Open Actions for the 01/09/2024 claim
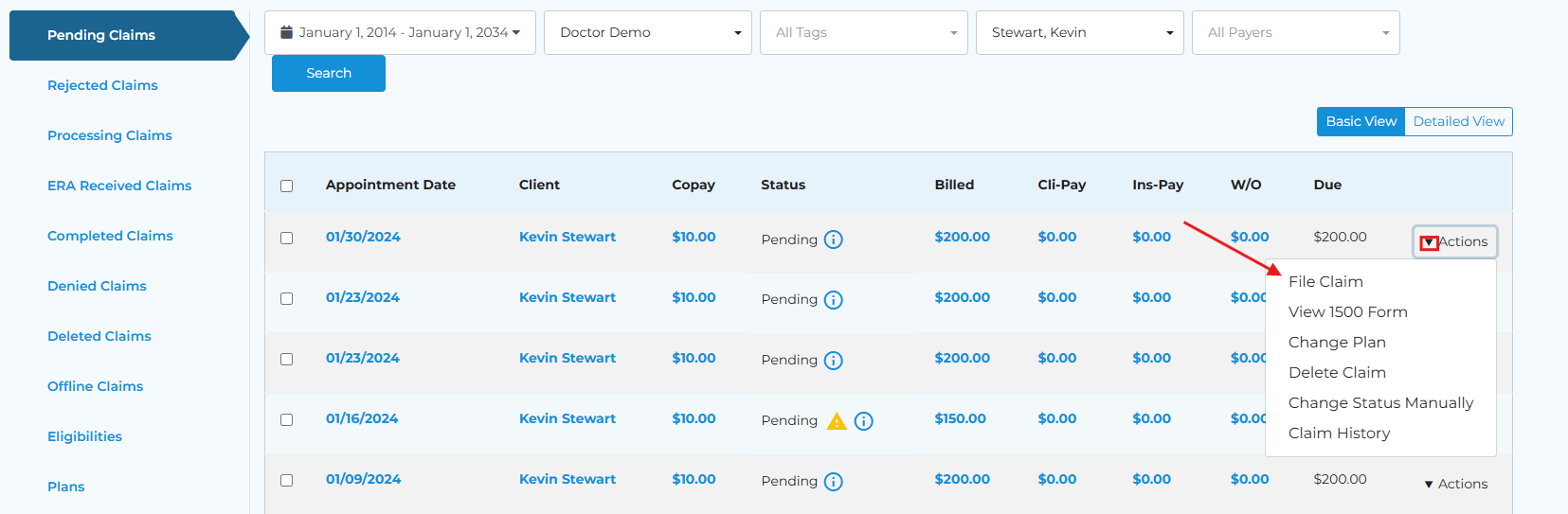 (x=1456, y=484)
